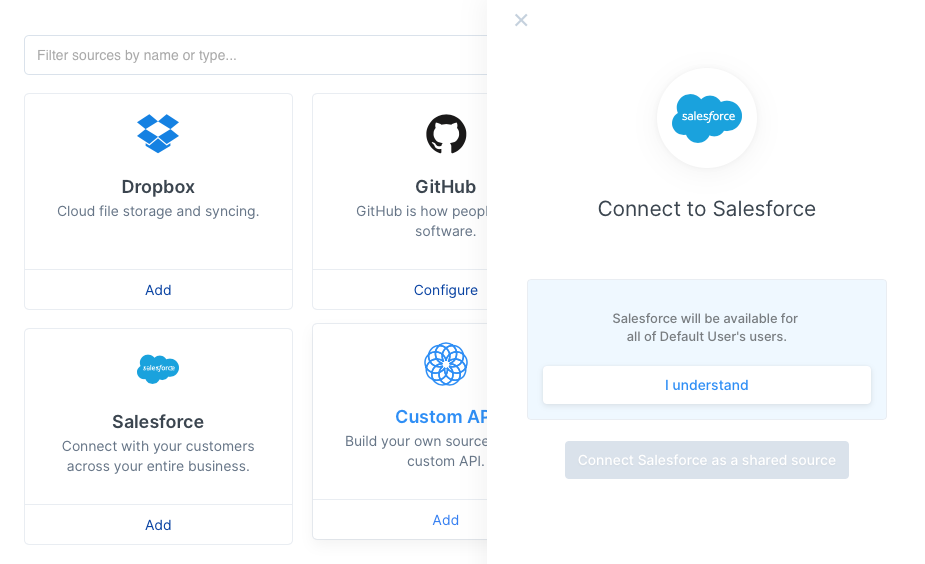The width and height of the screenshot is (925, 564).
Task: Click the GitHub octocat icon
Action: click(446, 134)
